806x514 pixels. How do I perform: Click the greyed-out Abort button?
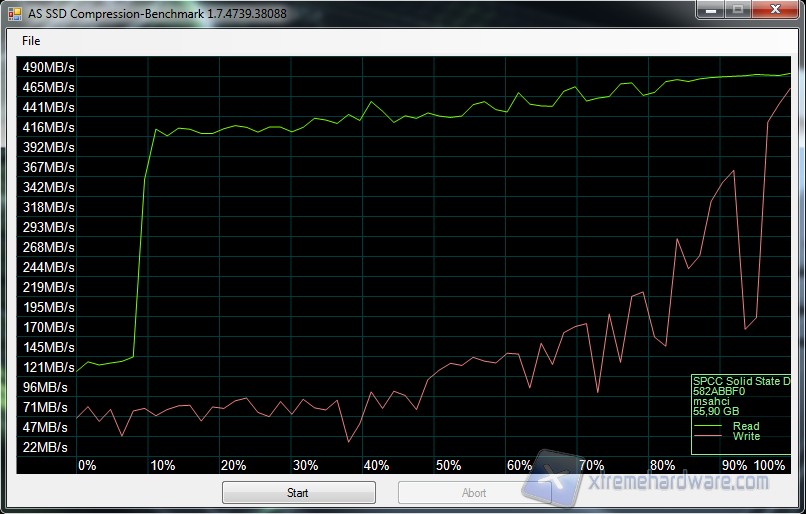click(474, 492)
